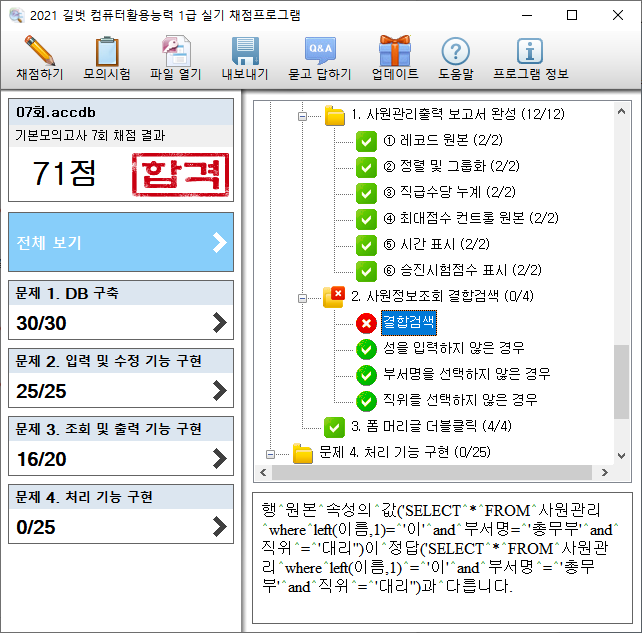Collapse the 사원정보조회 결합검색 tree node
The width and height of the screenshot is (642, 633).
coord(300,297)
